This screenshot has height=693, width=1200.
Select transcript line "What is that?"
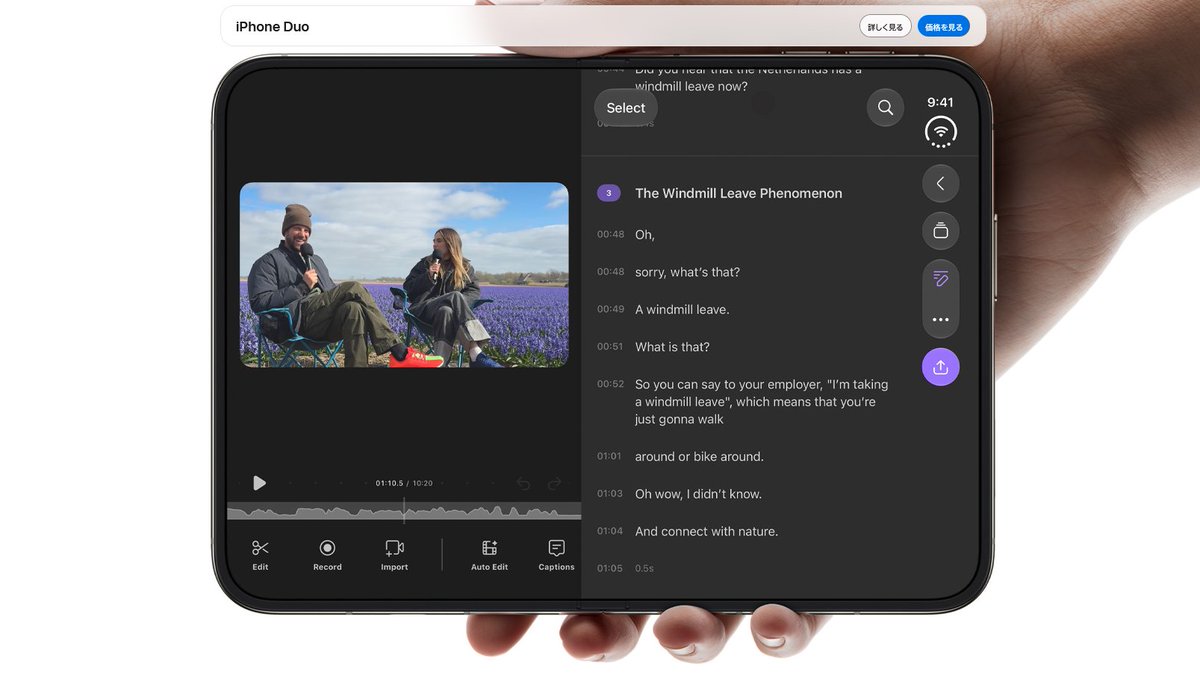672,347
